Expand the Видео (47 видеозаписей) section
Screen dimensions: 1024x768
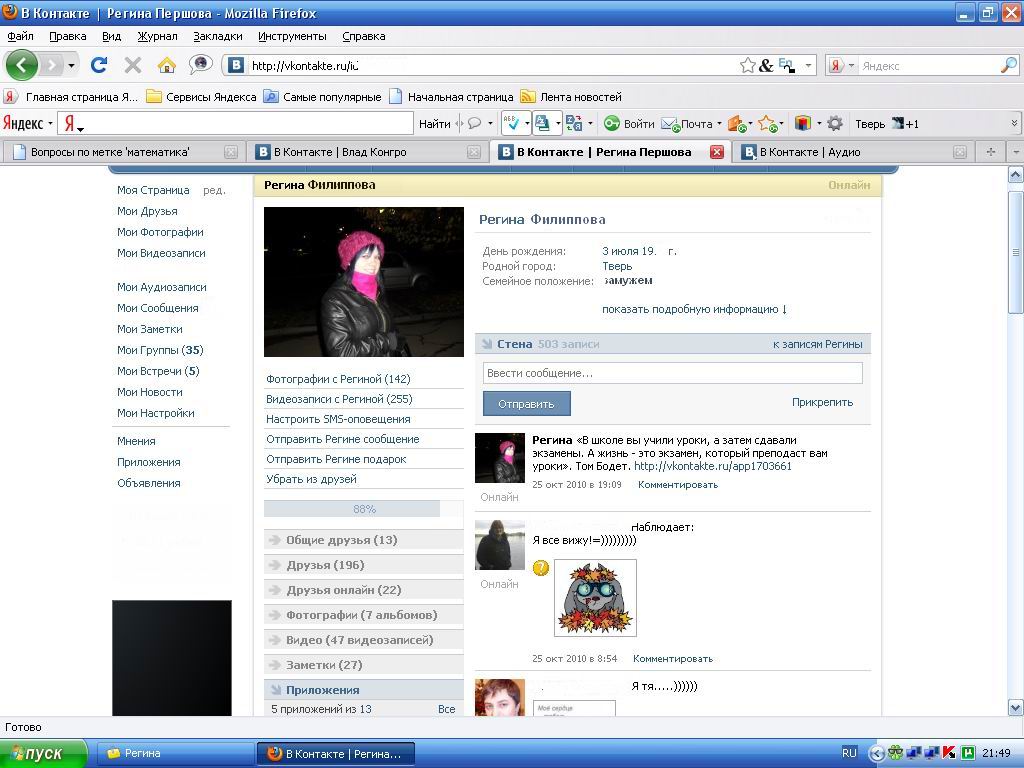(364, 640)
